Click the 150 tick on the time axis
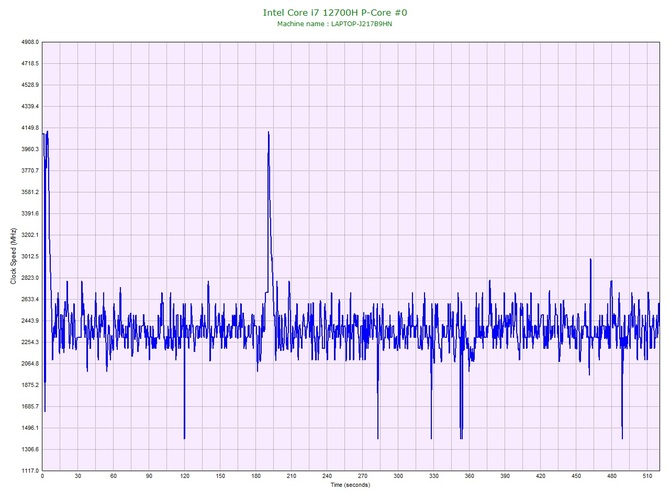This screenshot has height=502, width=670. 220,476
